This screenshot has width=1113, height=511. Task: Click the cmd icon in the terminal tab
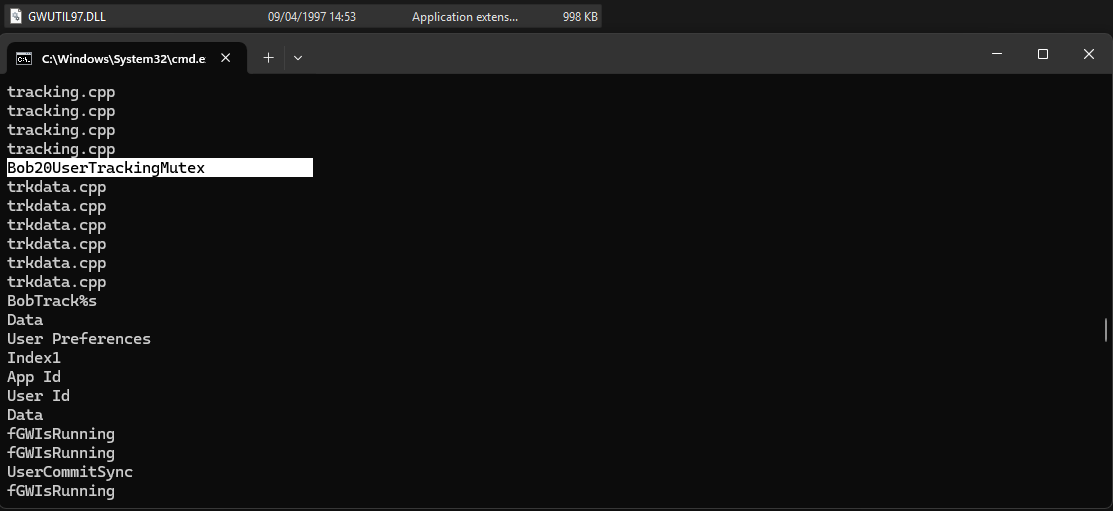pyautogui.click(x=23, y=58)
